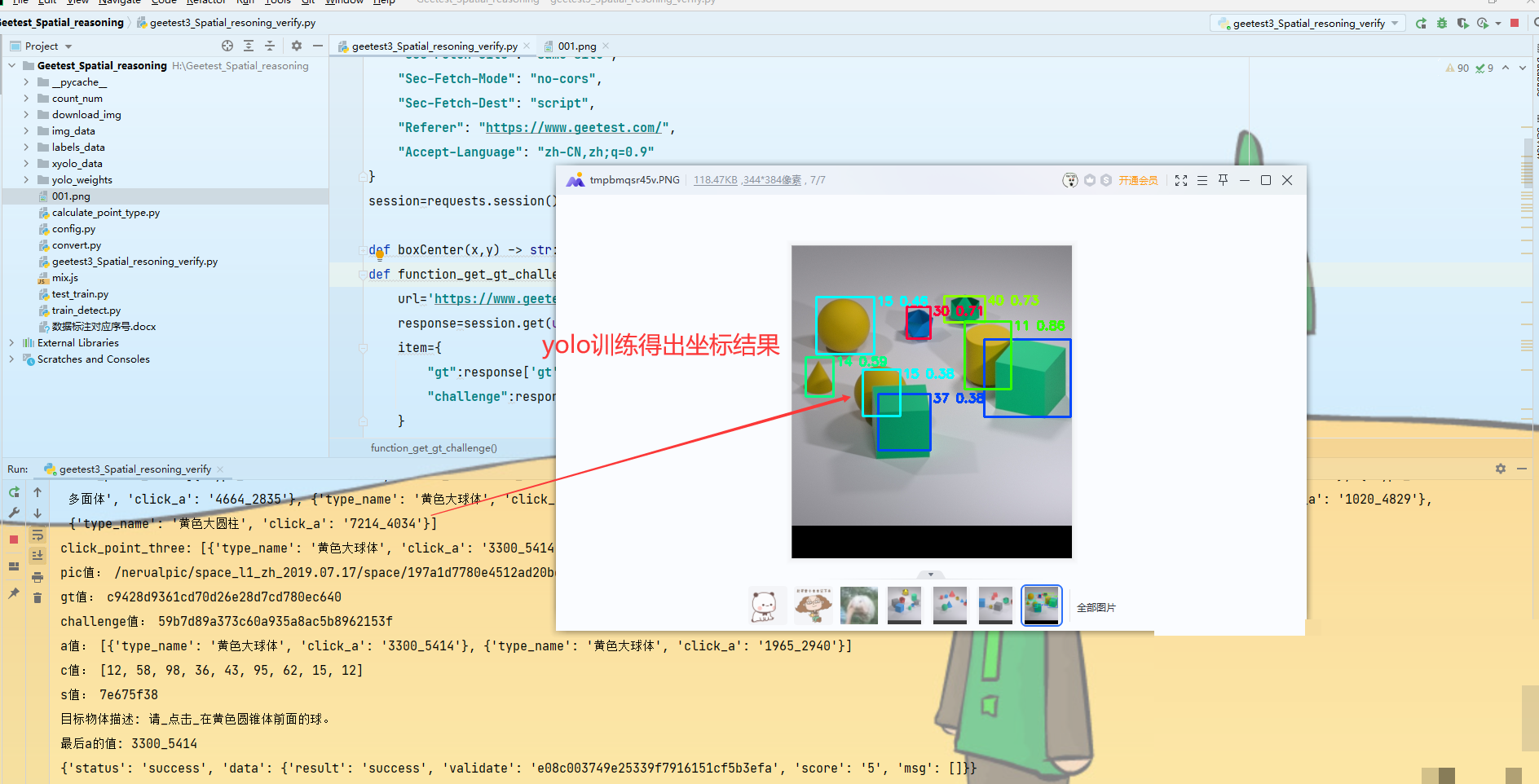
Task: Go to the previous highlighted error arrow
Action: coord(1506,68)
